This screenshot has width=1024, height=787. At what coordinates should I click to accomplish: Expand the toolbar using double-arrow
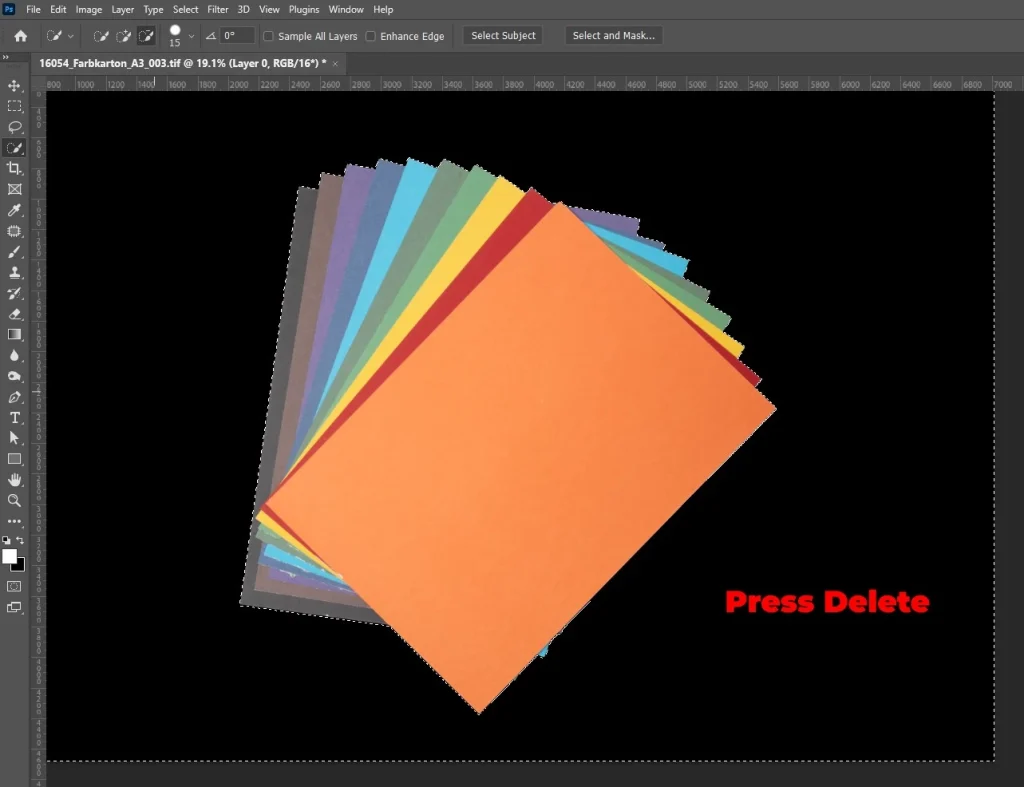coord(6,57)
